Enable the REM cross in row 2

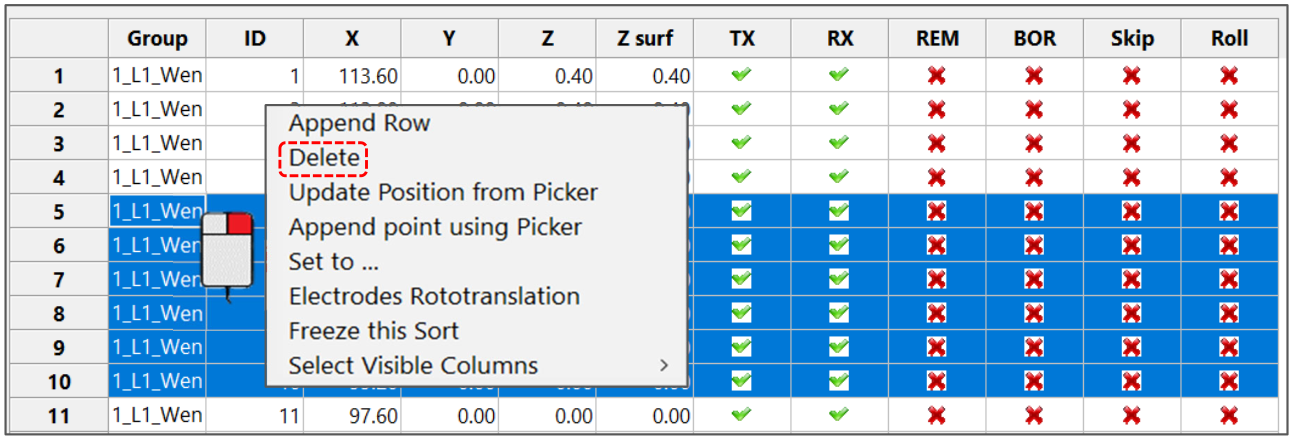(936, 109)
